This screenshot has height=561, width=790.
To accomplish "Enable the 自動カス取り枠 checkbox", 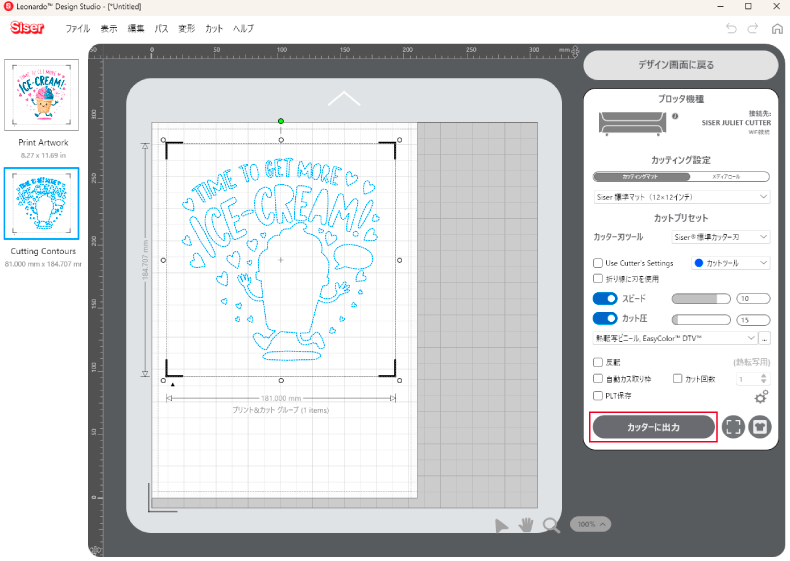I will click(598, 379).
